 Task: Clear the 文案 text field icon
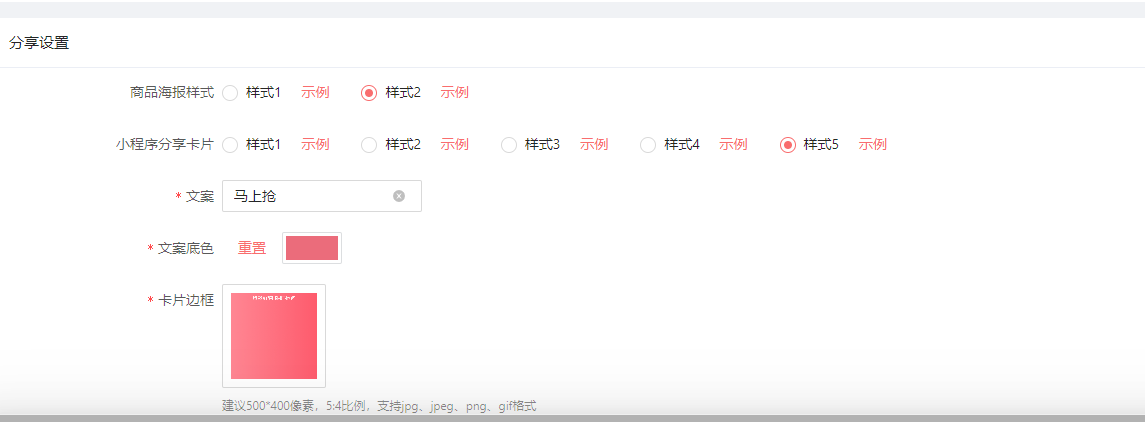399,196
